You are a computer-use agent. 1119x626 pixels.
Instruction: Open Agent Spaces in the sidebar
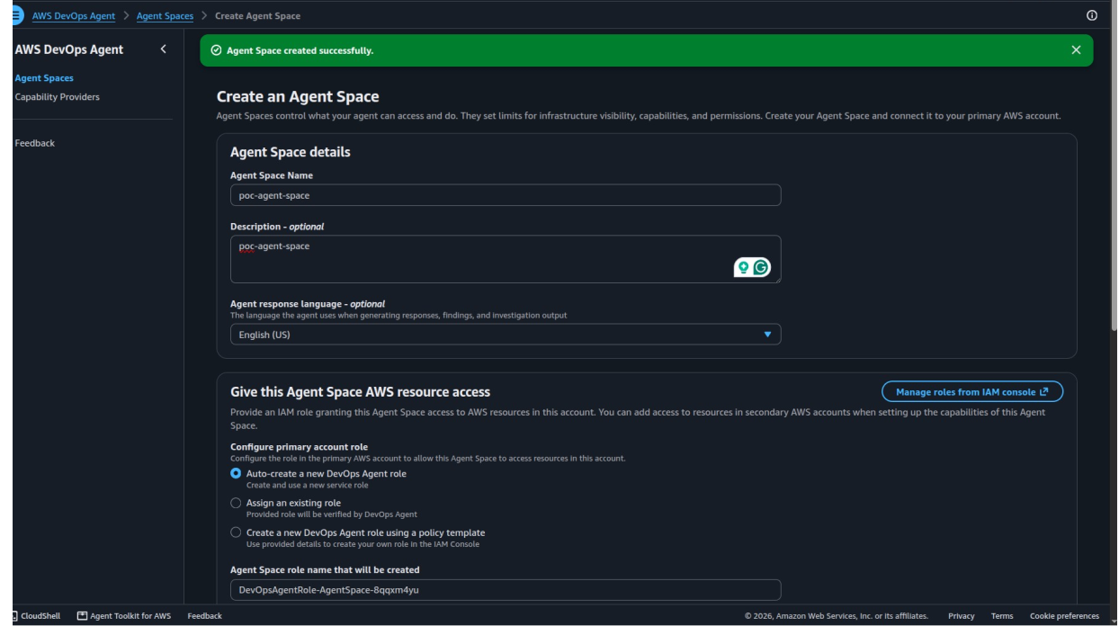(x=44, y=78)
